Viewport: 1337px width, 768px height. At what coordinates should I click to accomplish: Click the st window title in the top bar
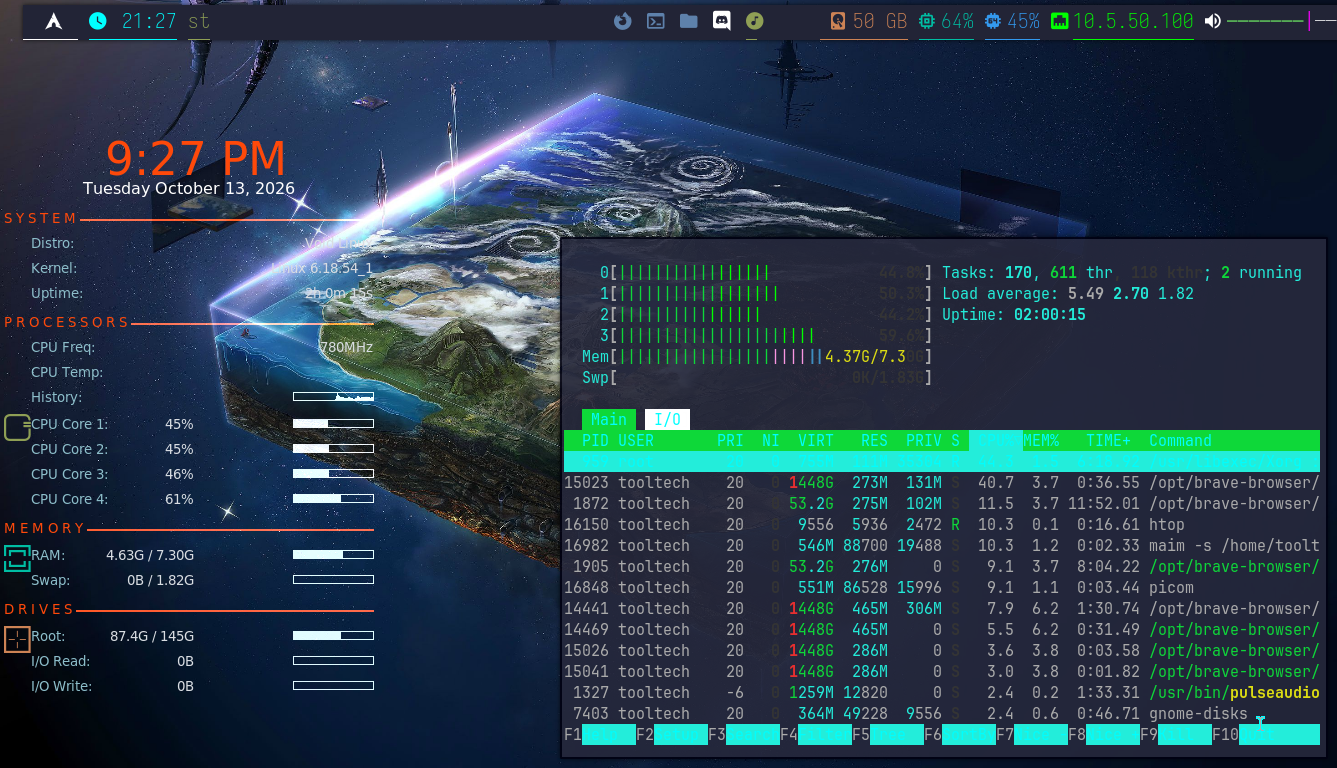[x=199, y=20]
